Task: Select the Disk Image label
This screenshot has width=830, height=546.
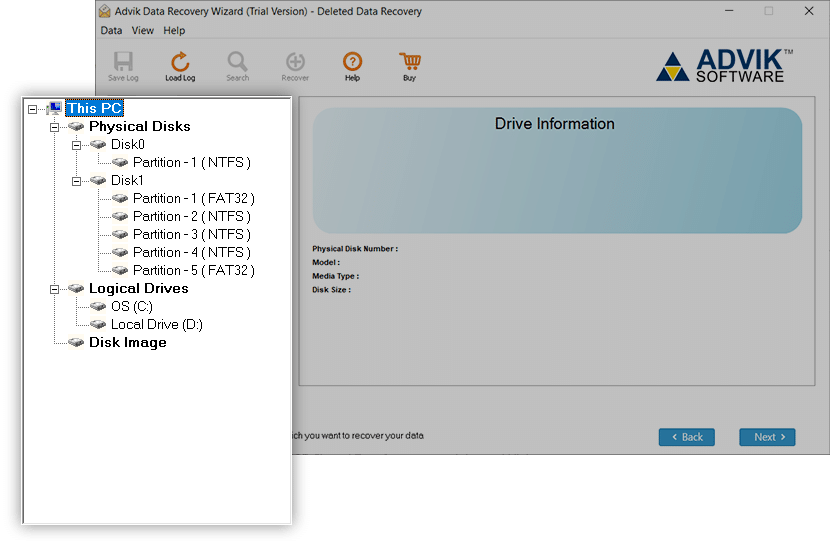Action: [x=128, y=343]
